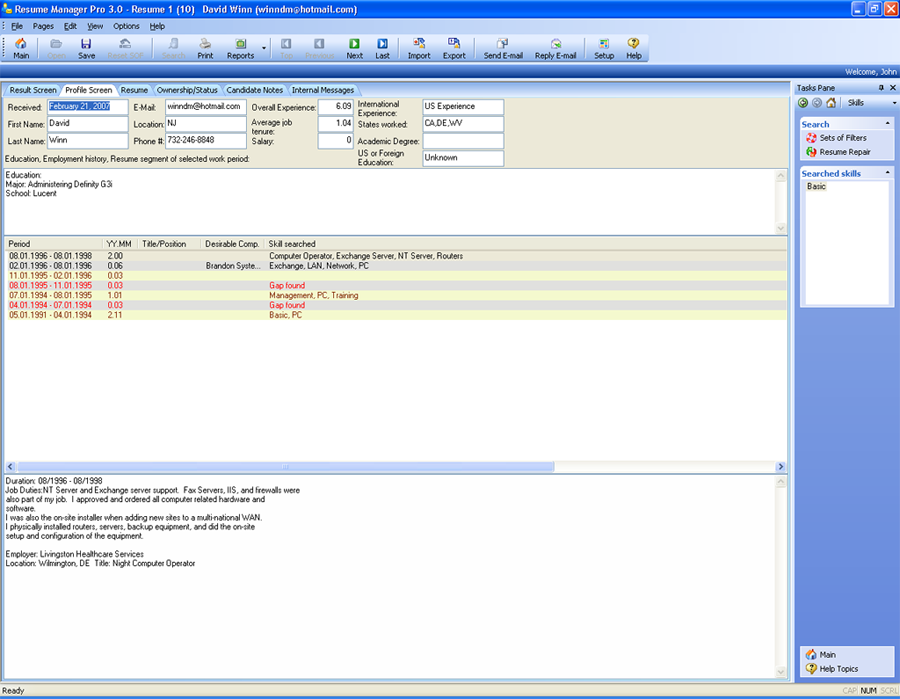
Task: Click the States worked field
Action: pos(463,123)
